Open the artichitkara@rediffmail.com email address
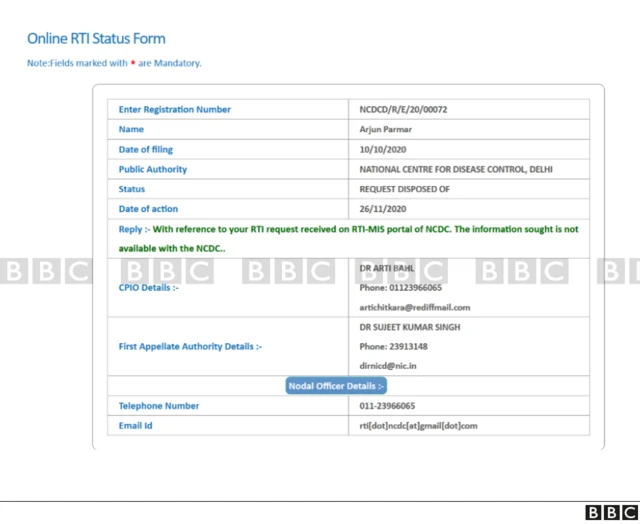640x524 pixels. click(x=414, y=307)
